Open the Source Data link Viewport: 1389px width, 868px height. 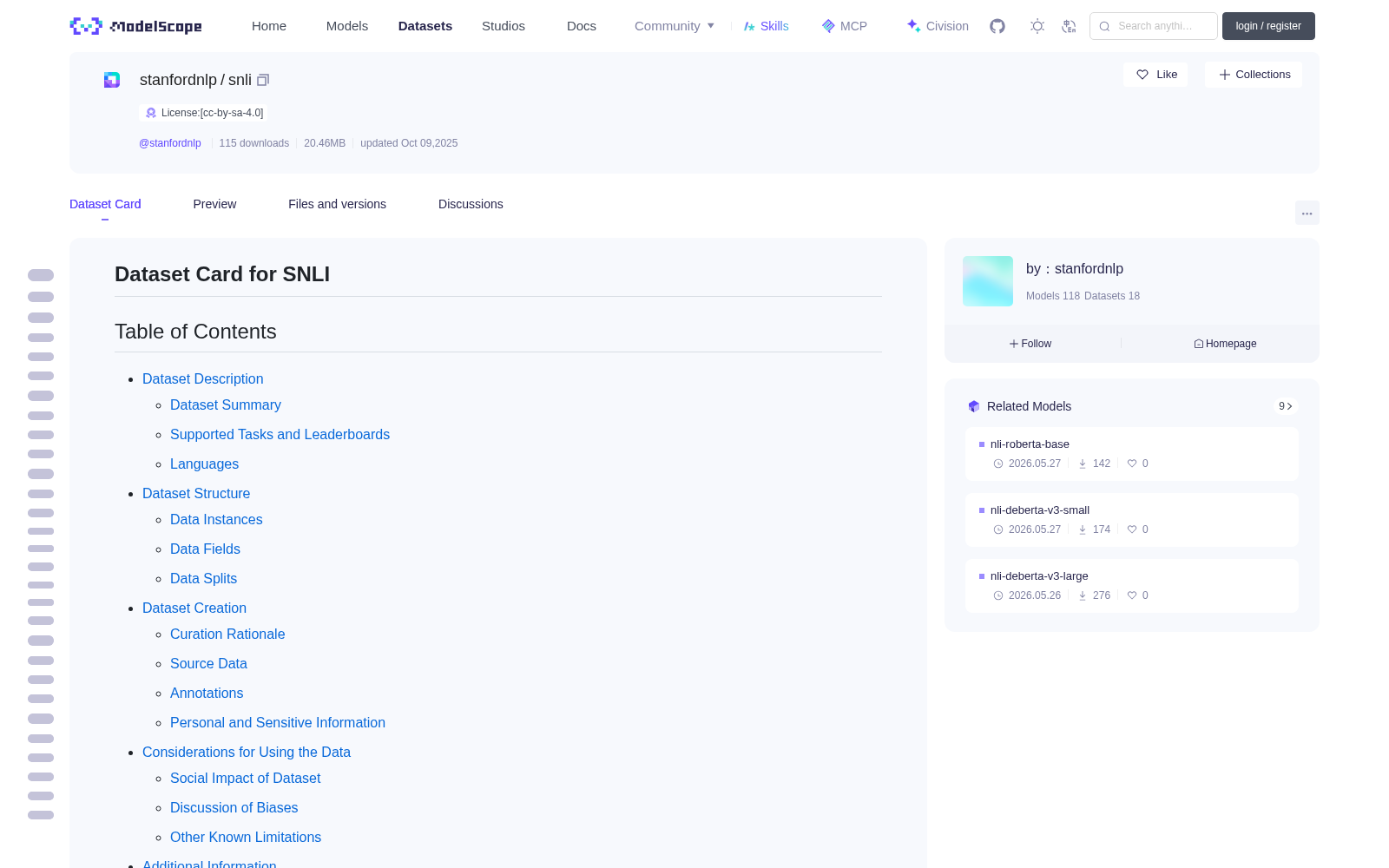(208, 663)
